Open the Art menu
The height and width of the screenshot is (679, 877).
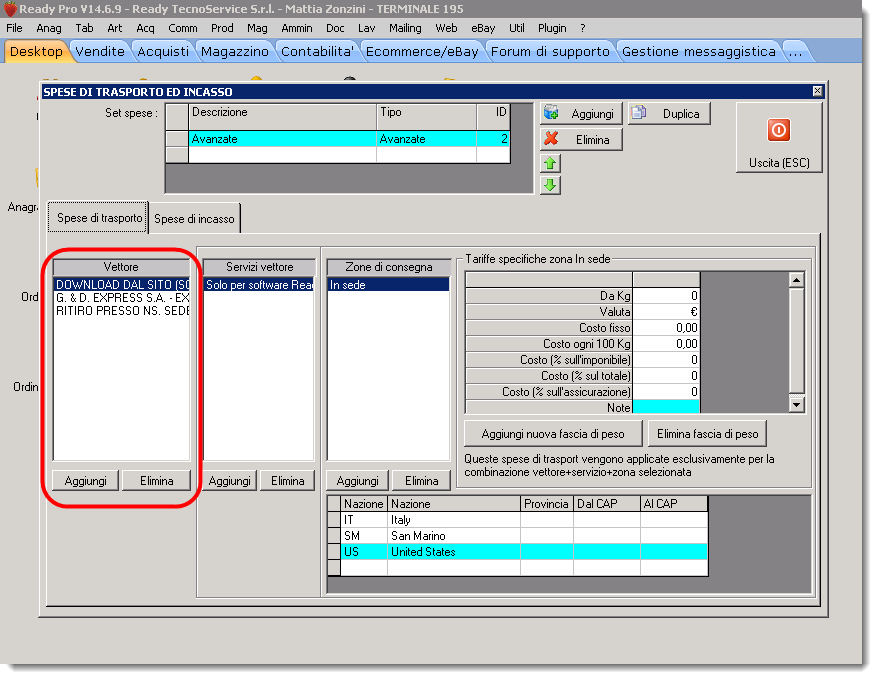pos(115,28)
